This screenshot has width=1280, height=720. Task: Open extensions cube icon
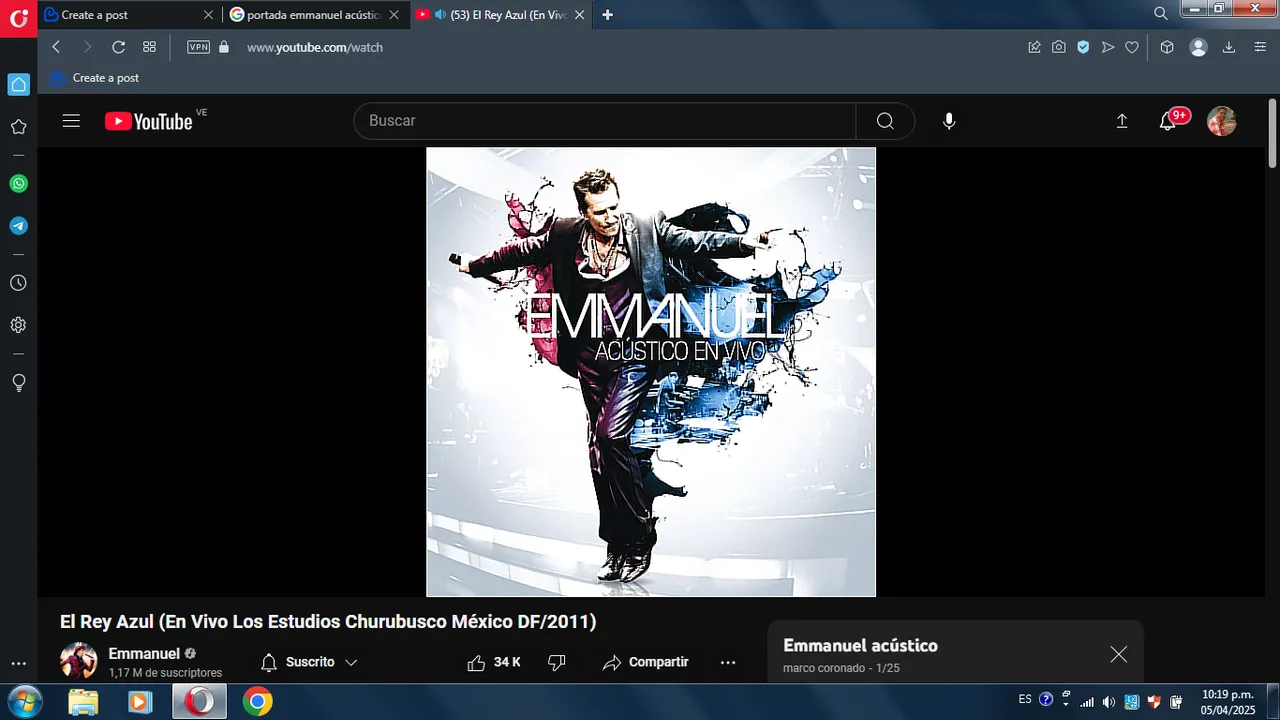1167,47
